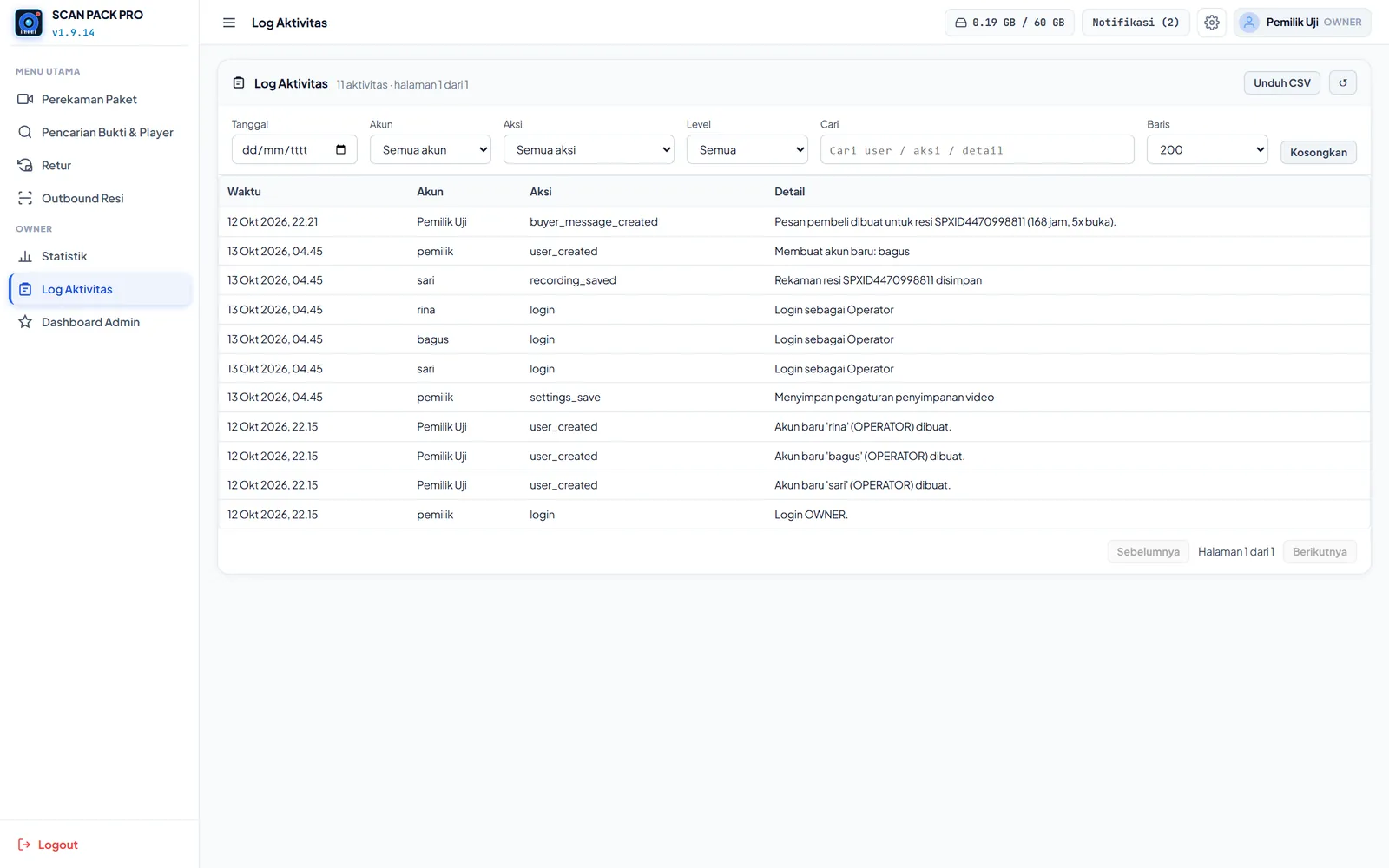Click the Logout link
The image size is (1389, 868).
[49, 845]
